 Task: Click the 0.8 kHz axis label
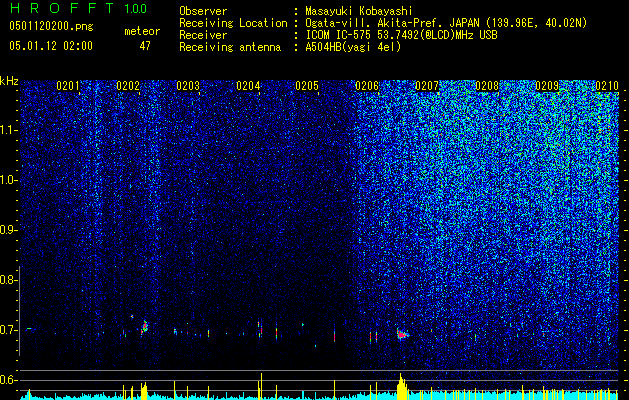[x=8, y=280]
